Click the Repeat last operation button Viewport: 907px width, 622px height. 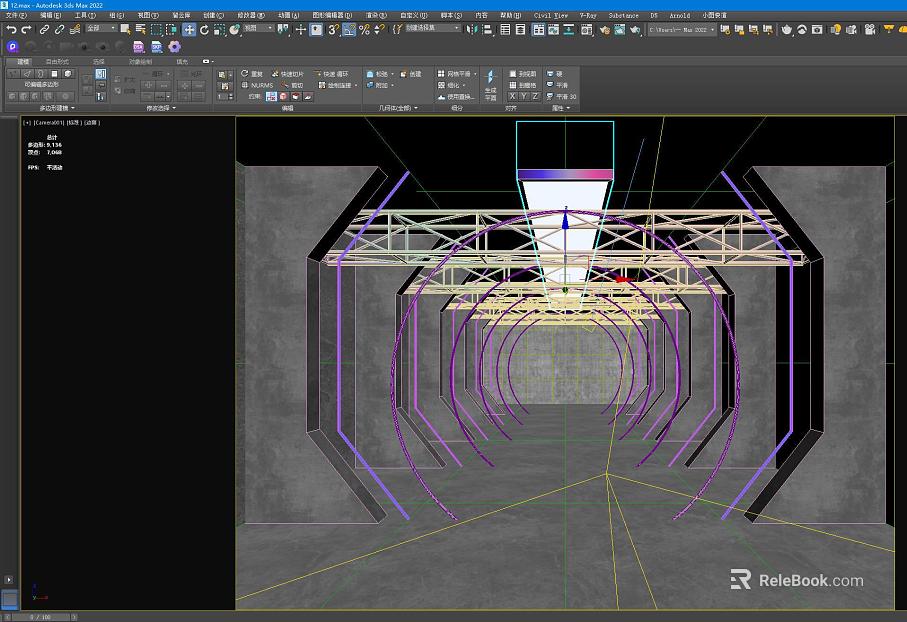pyautogui.click(x=252, y=74)
